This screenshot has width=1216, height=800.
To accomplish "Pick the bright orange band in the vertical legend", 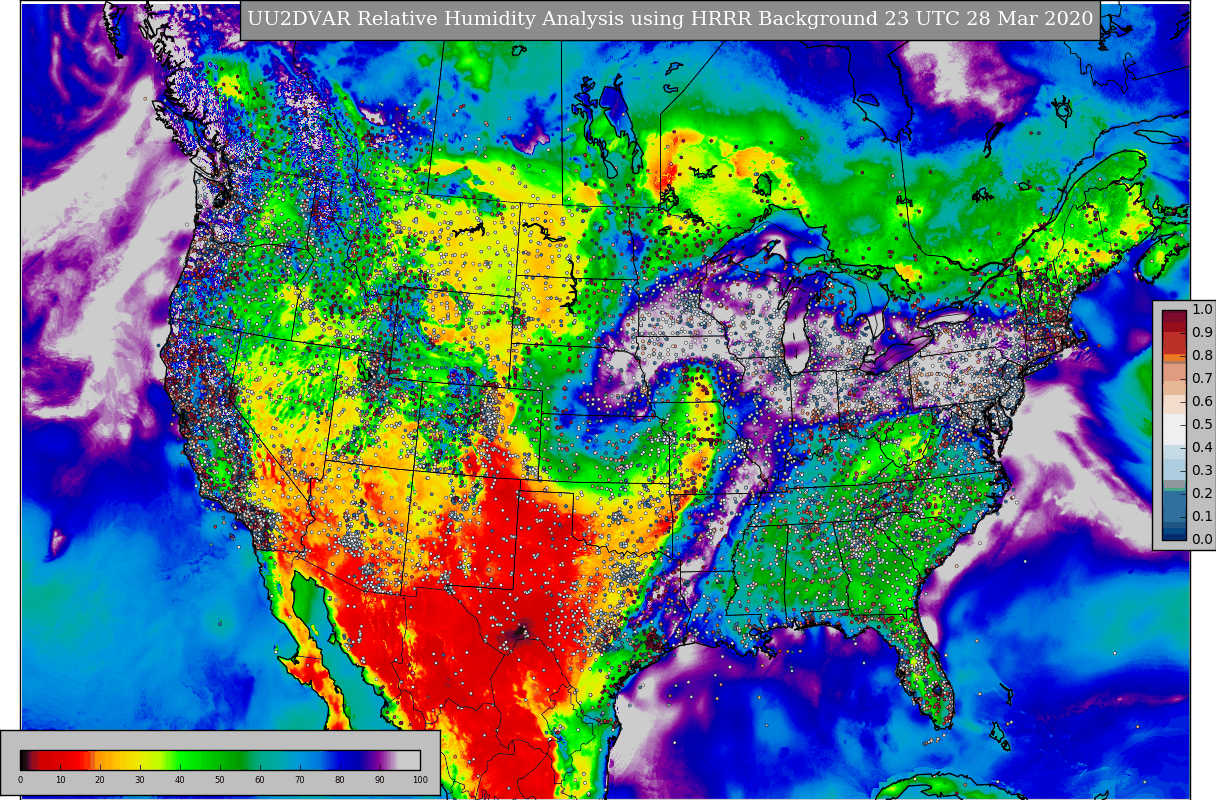I will coord(1174,357).
